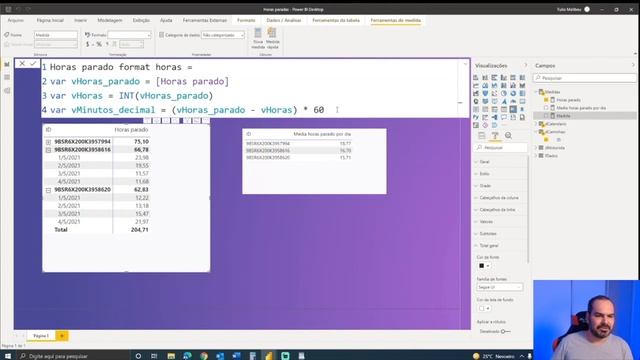Click the Campos search box
This screenshot has width=640, height=360.
[x=585, y=78]
